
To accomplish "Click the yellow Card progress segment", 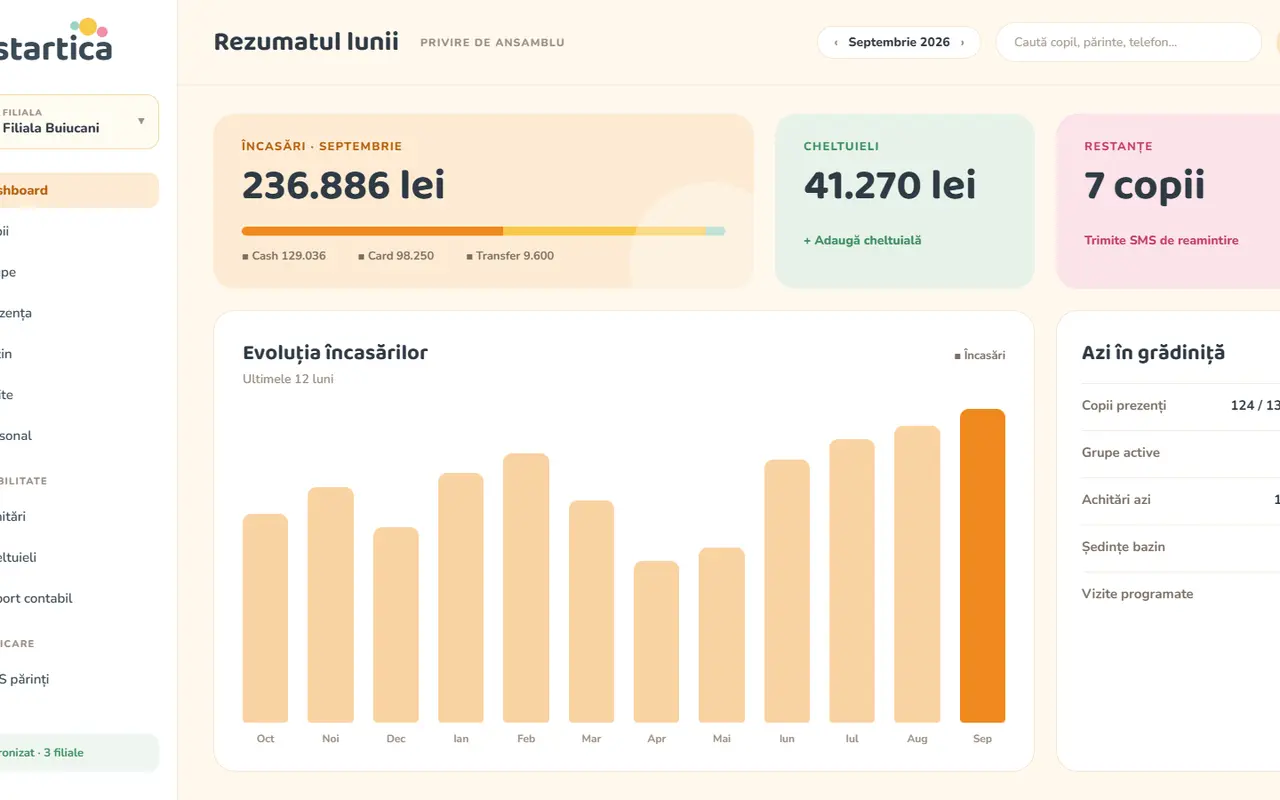I will [569, 231].
